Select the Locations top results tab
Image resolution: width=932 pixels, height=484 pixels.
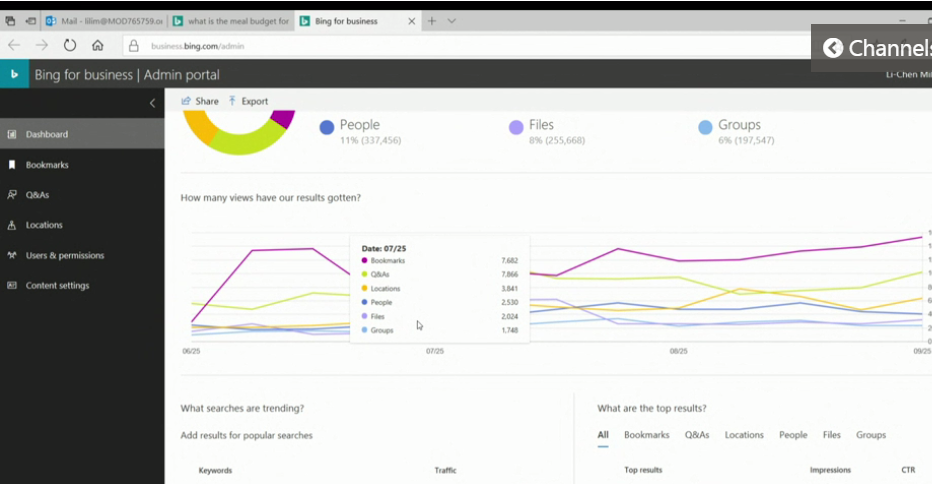point(744,435)
